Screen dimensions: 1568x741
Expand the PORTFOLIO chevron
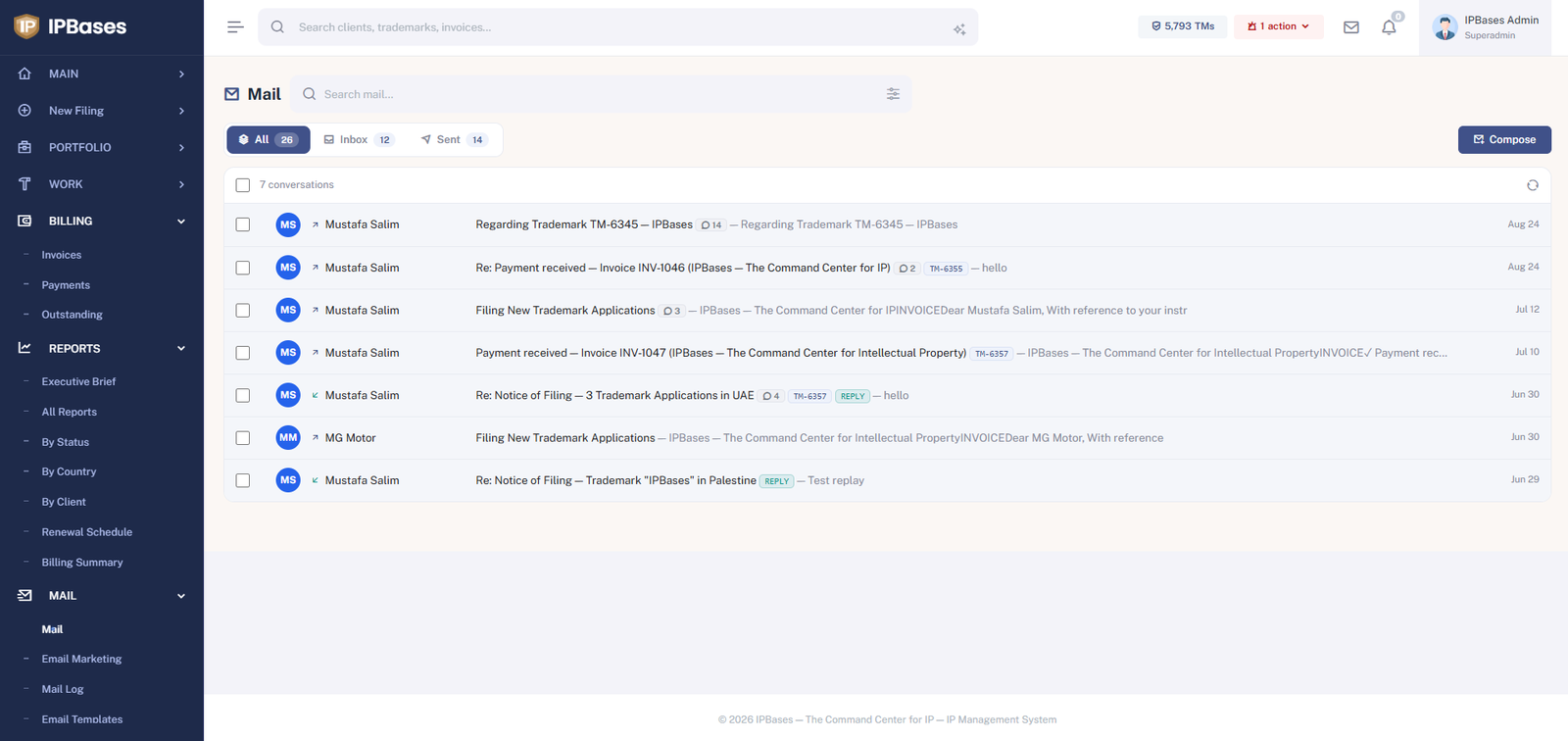pos(181,147)
